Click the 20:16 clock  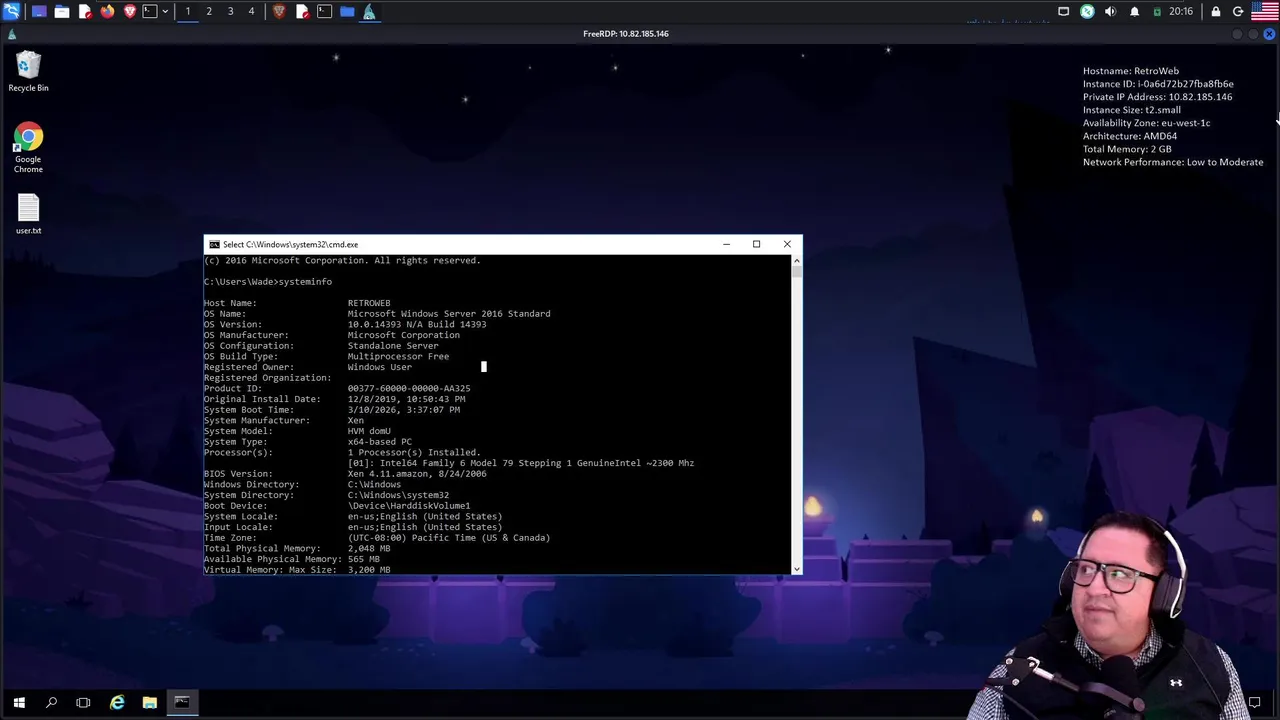1181,11
